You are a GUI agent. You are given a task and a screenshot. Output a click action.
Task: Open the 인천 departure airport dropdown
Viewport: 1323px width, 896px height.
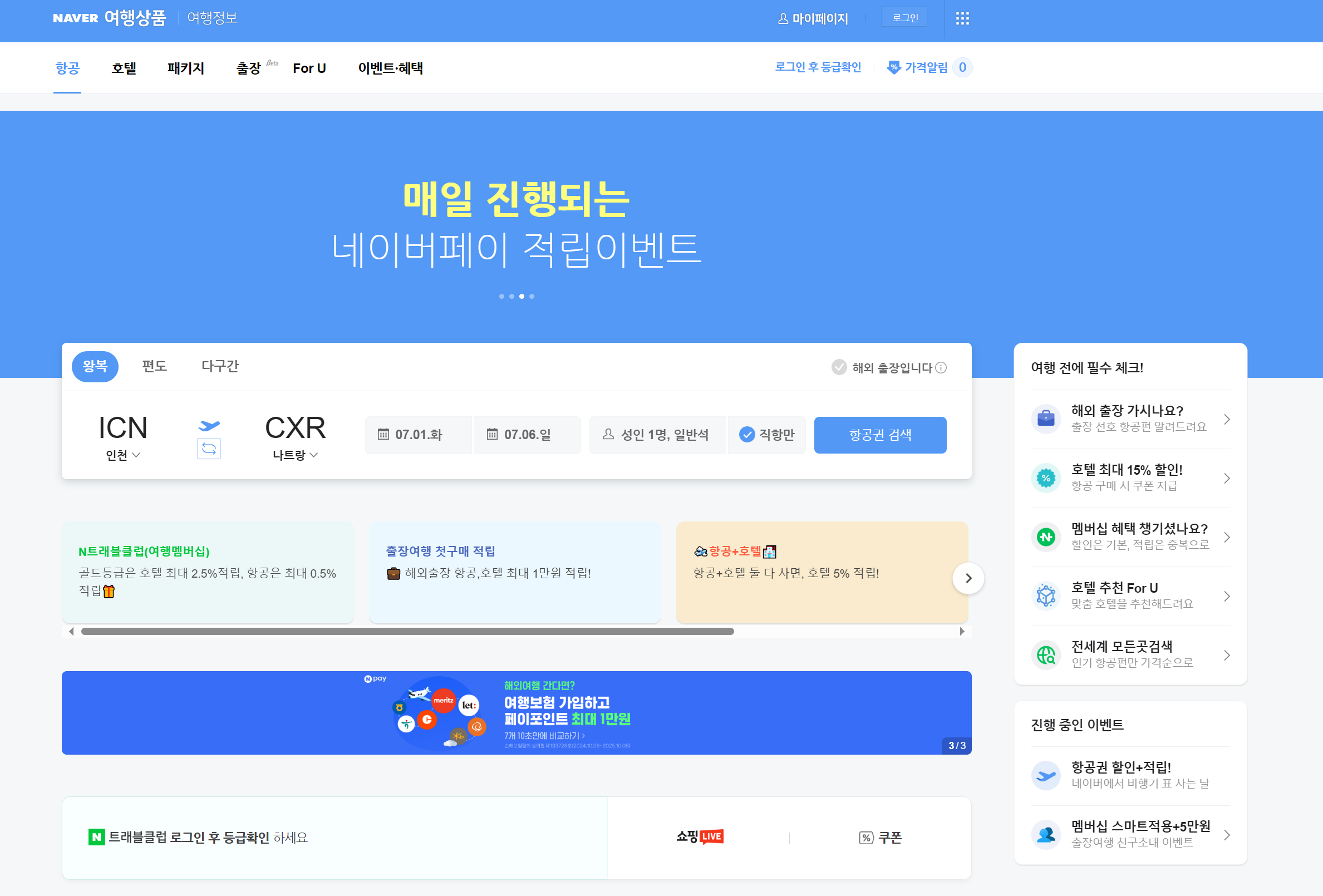pyautogui.click(x=123, y=455)
